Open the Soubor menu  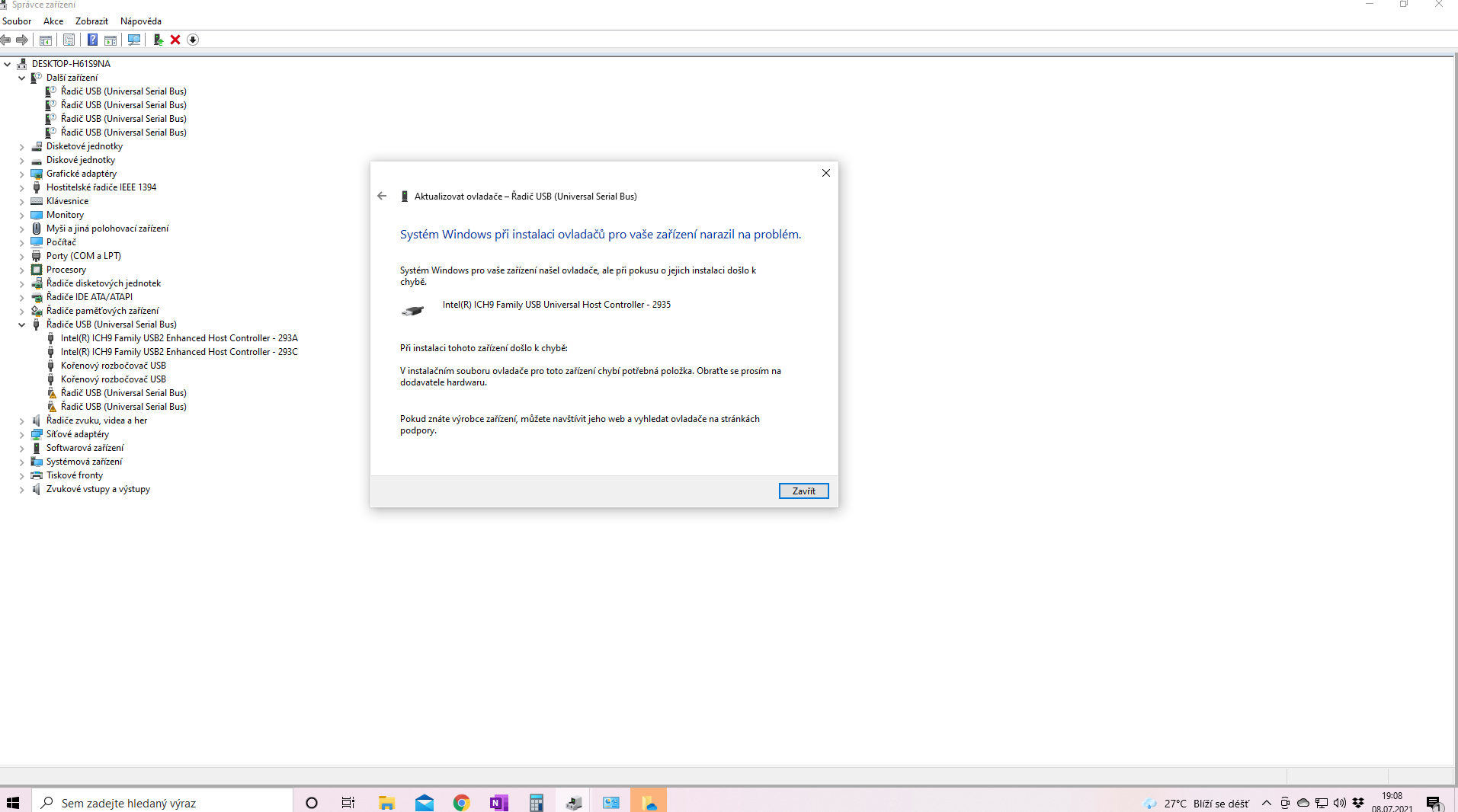point(17,21)
